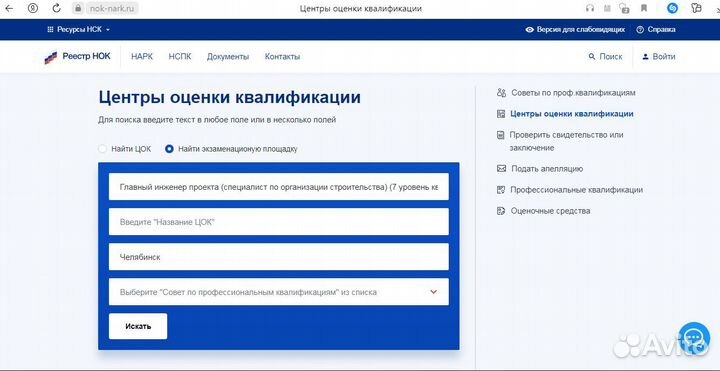Click the Yandex home icon in toolbar
The image size is (720, 371).
[33, 8]
